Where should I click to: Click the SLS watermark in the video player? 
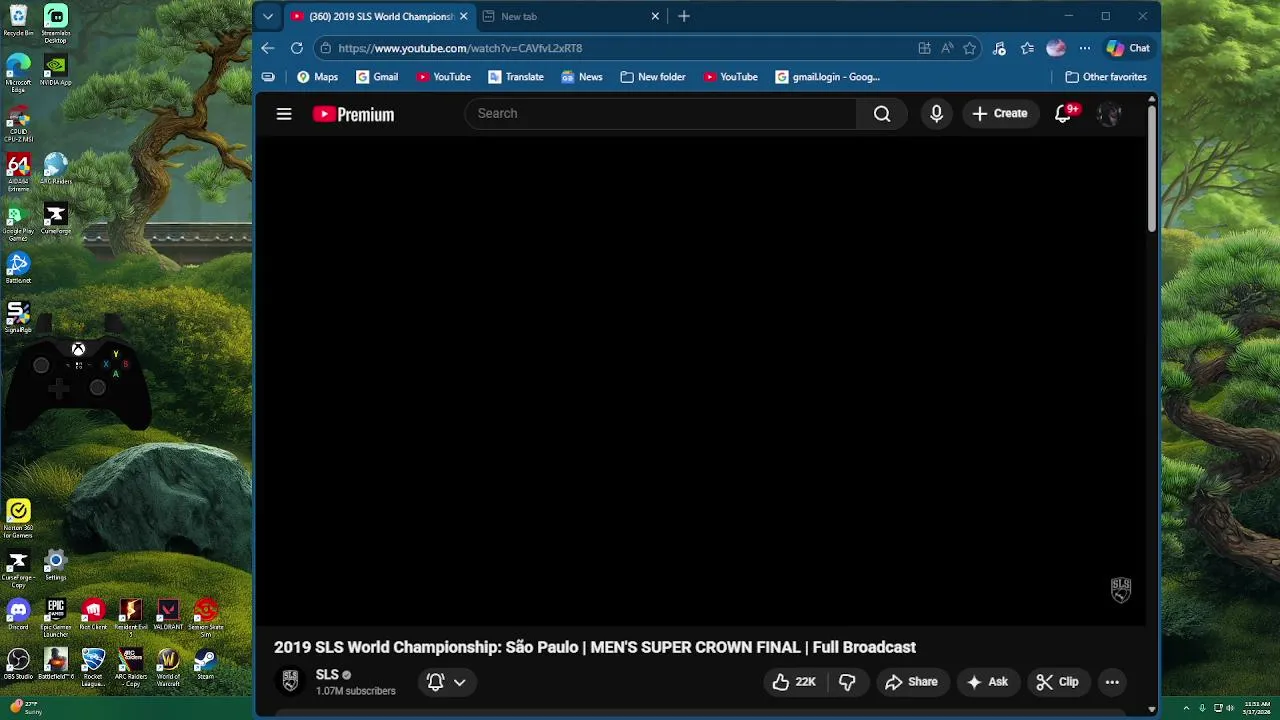(x=1121, y=590)
